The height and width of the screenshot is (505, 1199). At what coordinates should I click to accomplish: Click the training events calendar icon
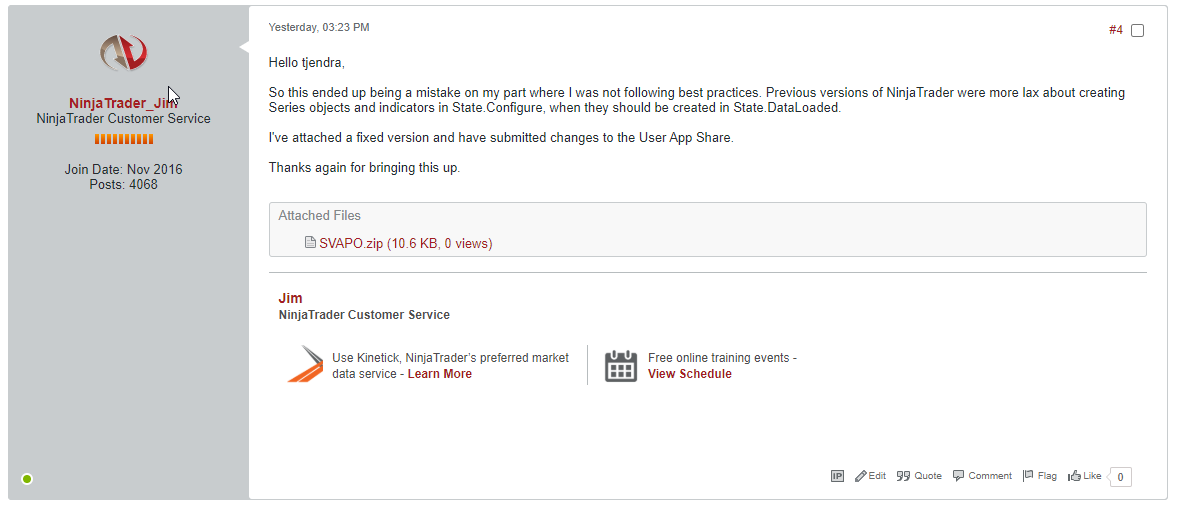click(x=620, y=365)
